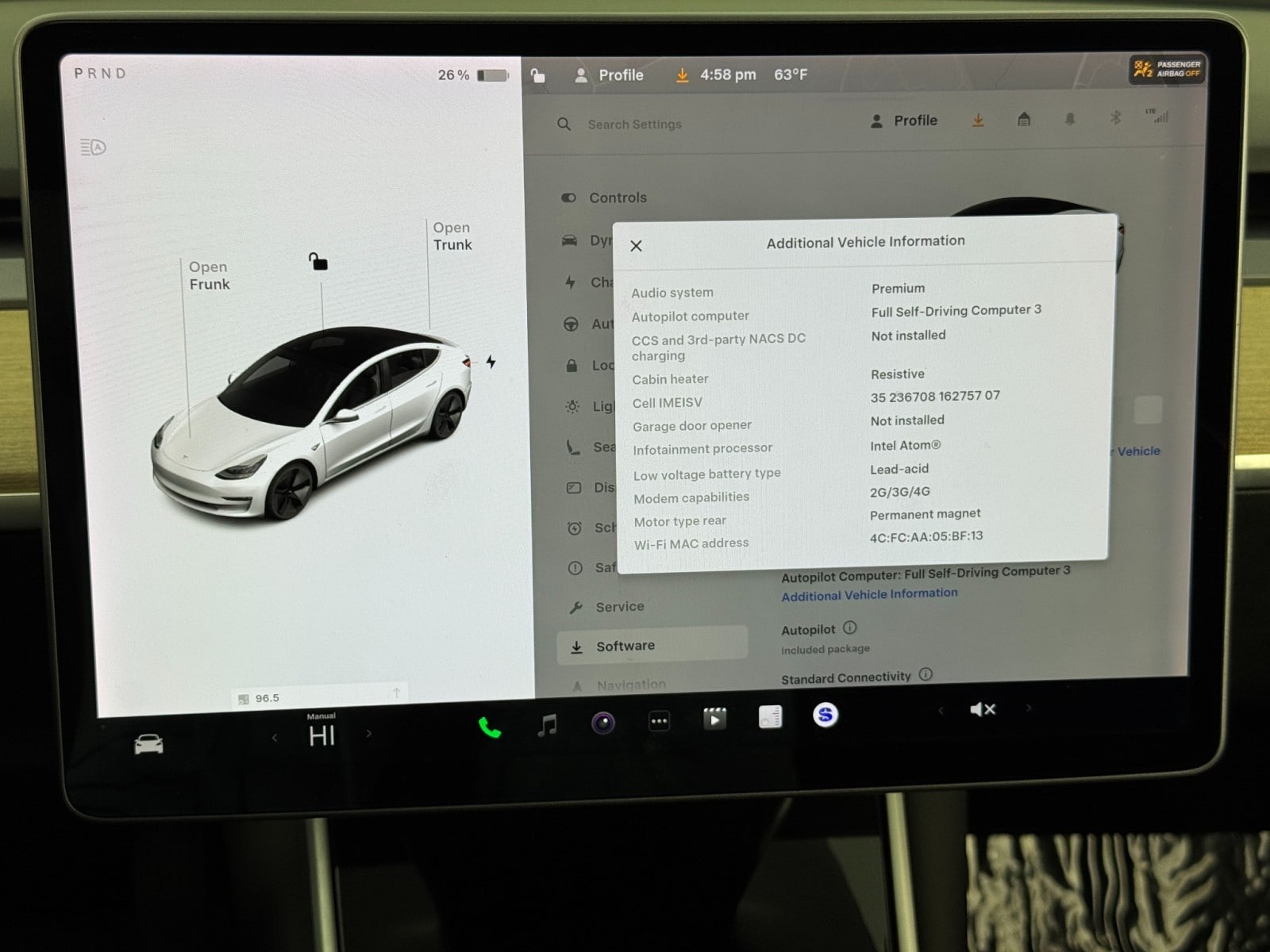Open the three-dots app launcher
This screenshot has height=952, width=1270.
659,721
